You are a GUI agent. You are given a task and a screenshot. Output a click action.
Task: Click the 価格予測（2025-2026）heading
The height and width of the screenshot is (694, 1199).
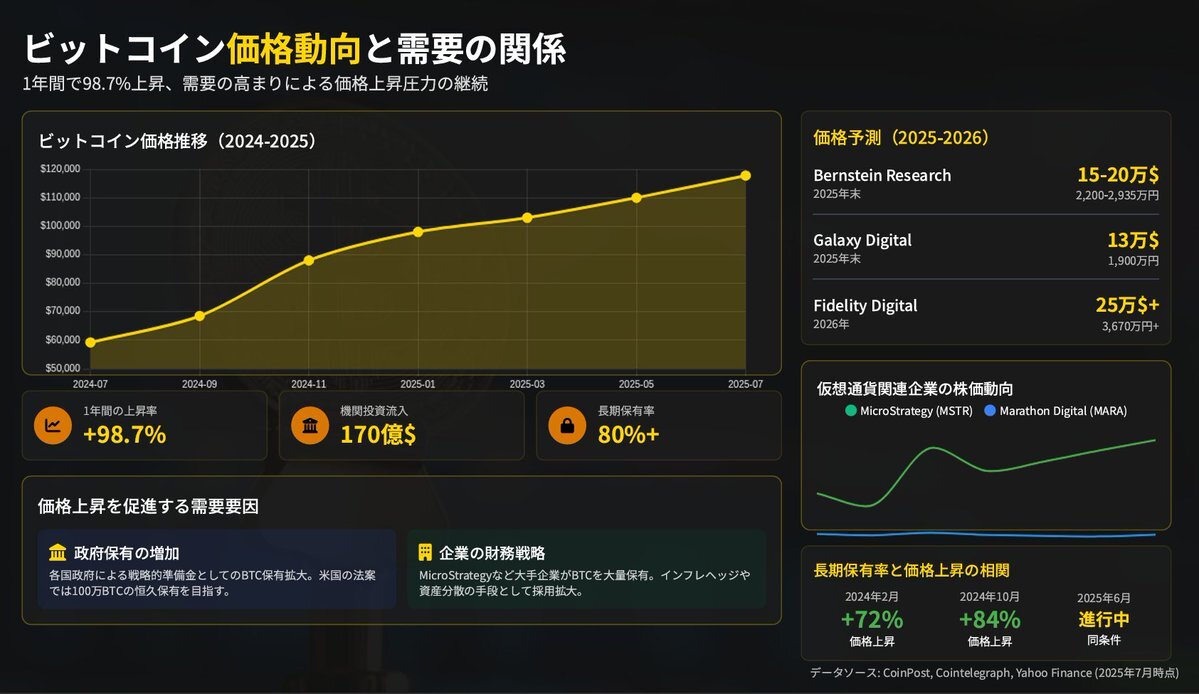coord(902,138)
